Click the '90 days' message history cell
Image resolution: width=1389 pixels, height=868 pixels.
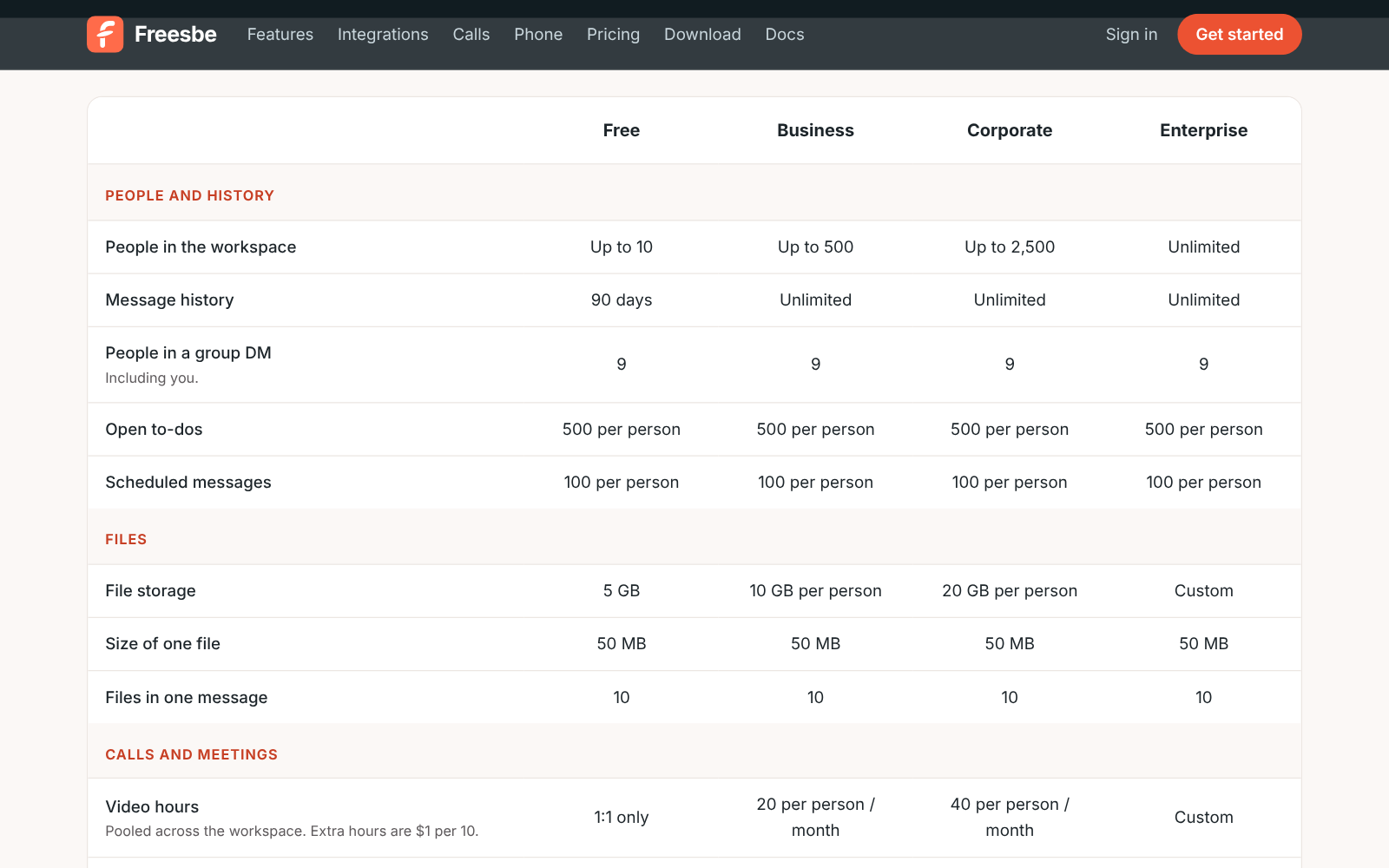[622, 300]
